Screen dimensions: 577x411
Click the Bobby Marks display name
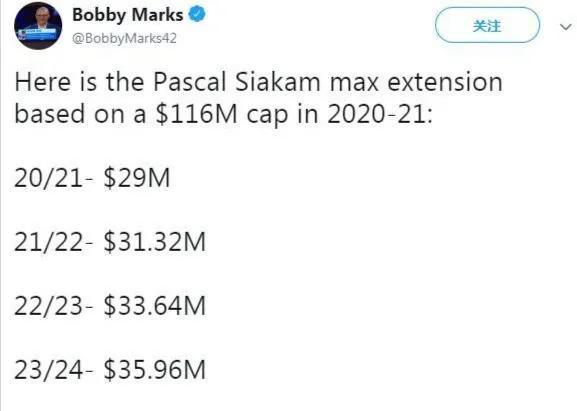pos(128,15)
